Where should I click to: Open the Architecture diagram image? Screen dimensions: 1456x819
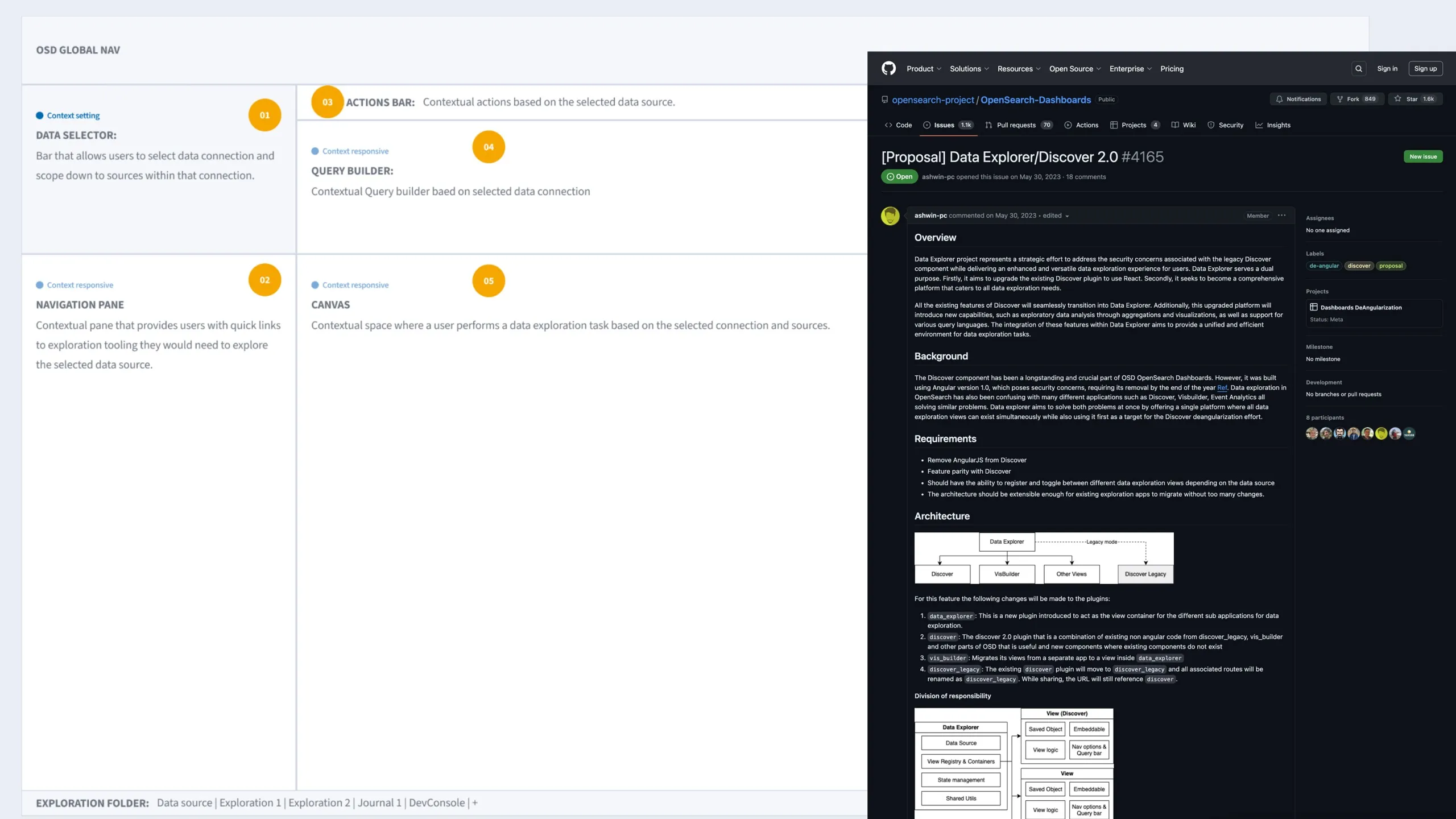pos(1044,558)
